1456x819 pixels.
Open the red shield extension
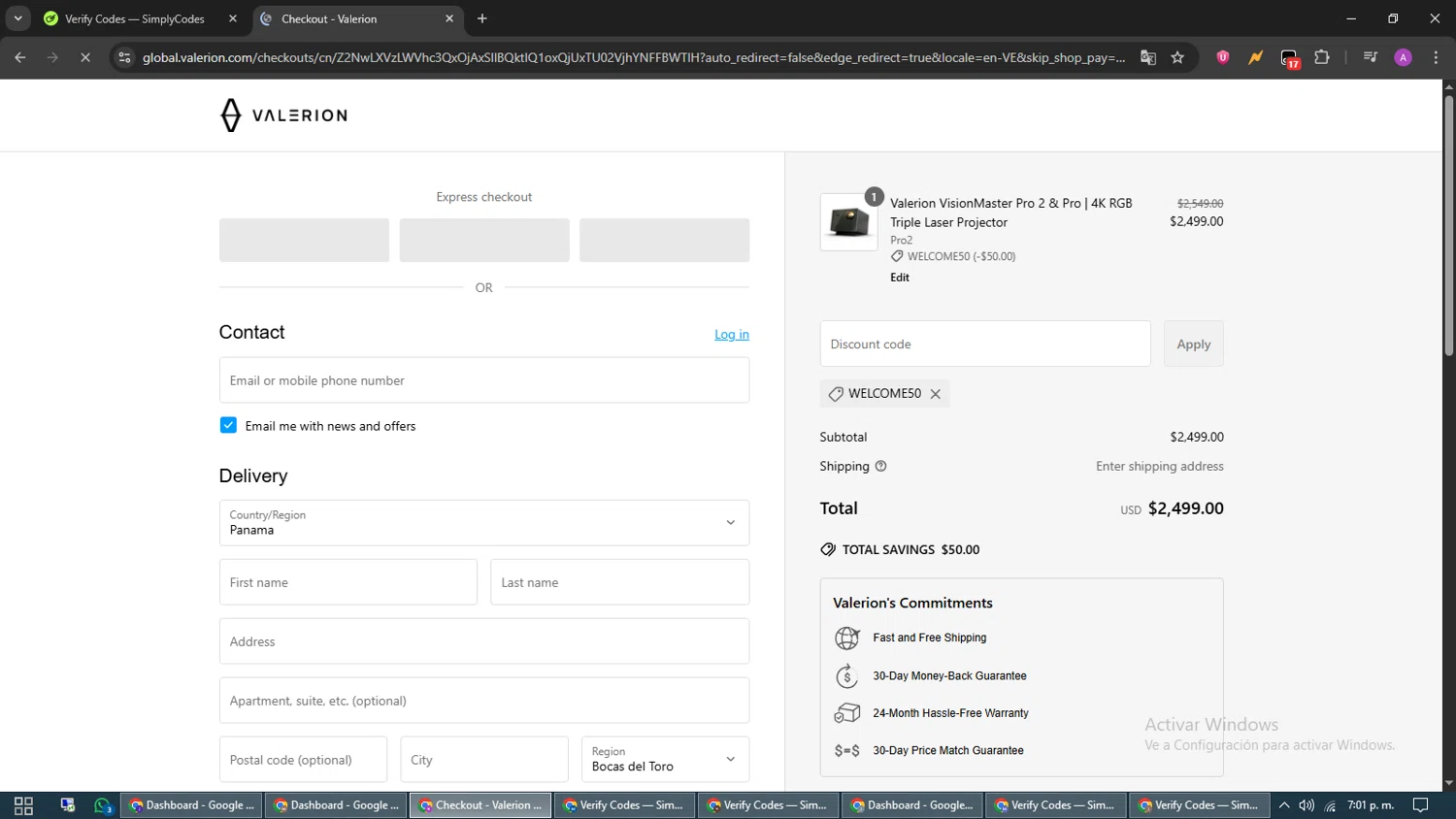click(1223, 57)
